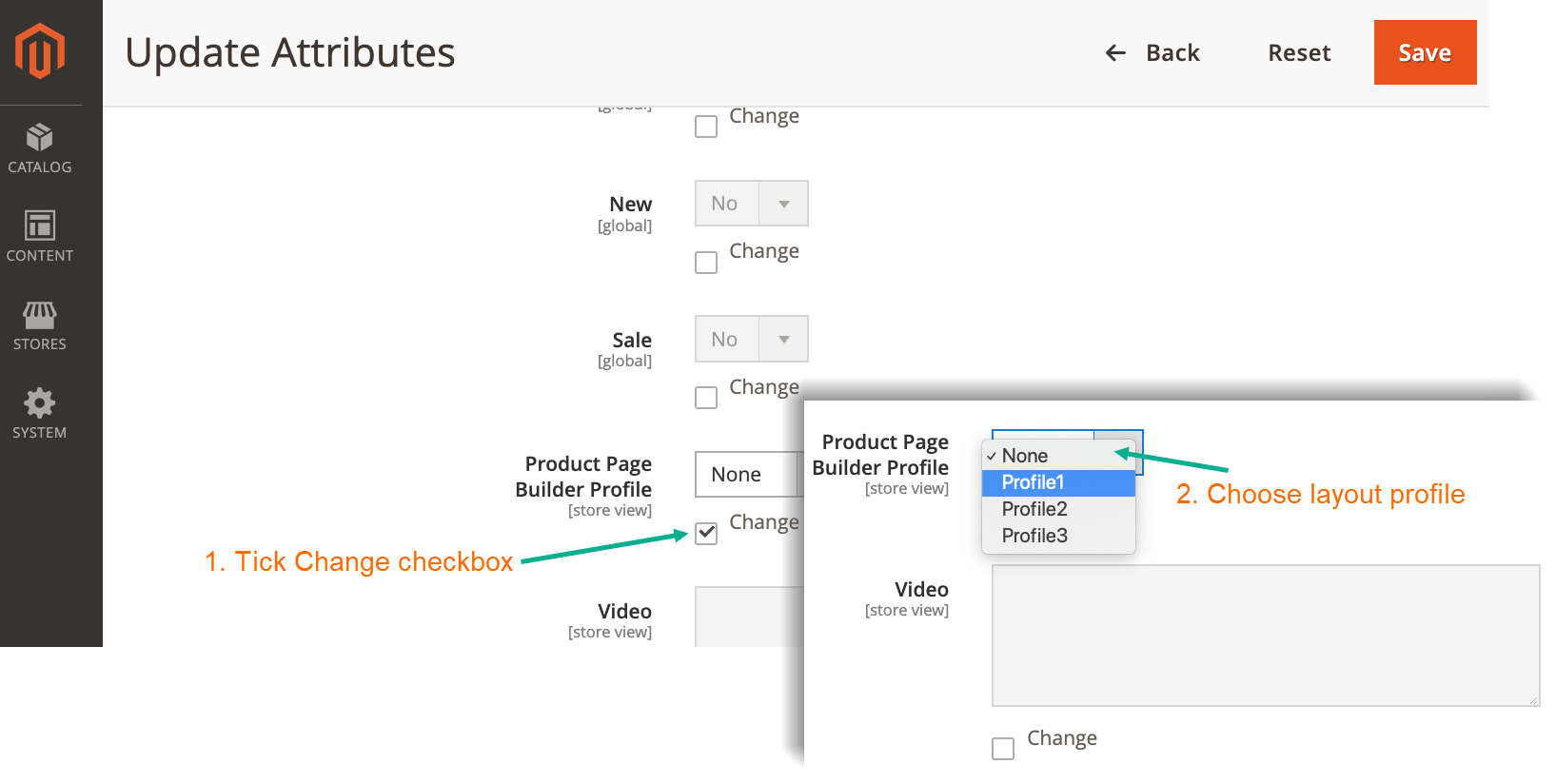Tick the Change checkbox below the Video field
The height and width of the screenshot is (784, 1556).
coord(1002,749)
